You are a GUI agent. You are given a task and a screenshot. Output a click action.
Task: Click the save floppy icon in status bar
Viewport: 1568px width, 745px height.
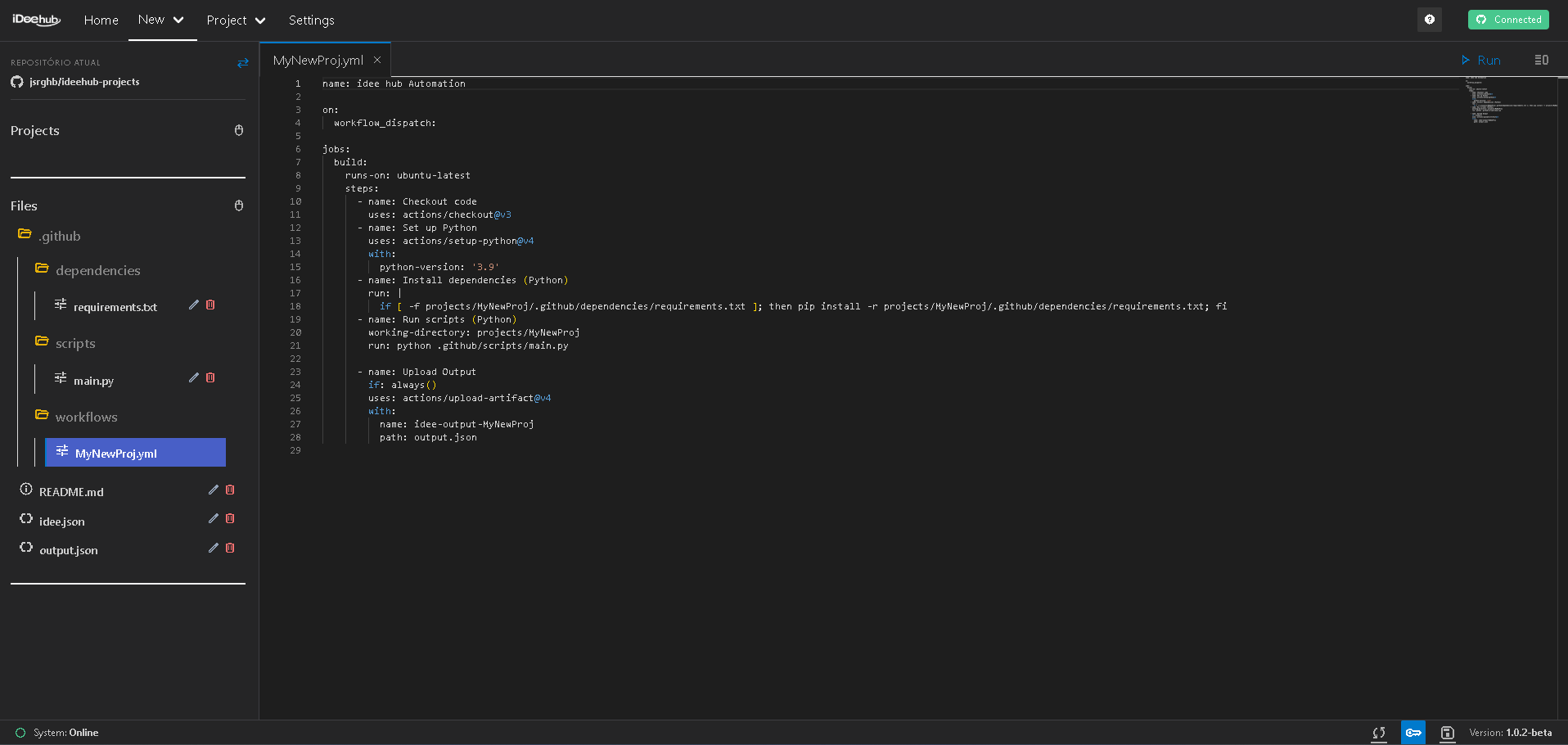1447,733
